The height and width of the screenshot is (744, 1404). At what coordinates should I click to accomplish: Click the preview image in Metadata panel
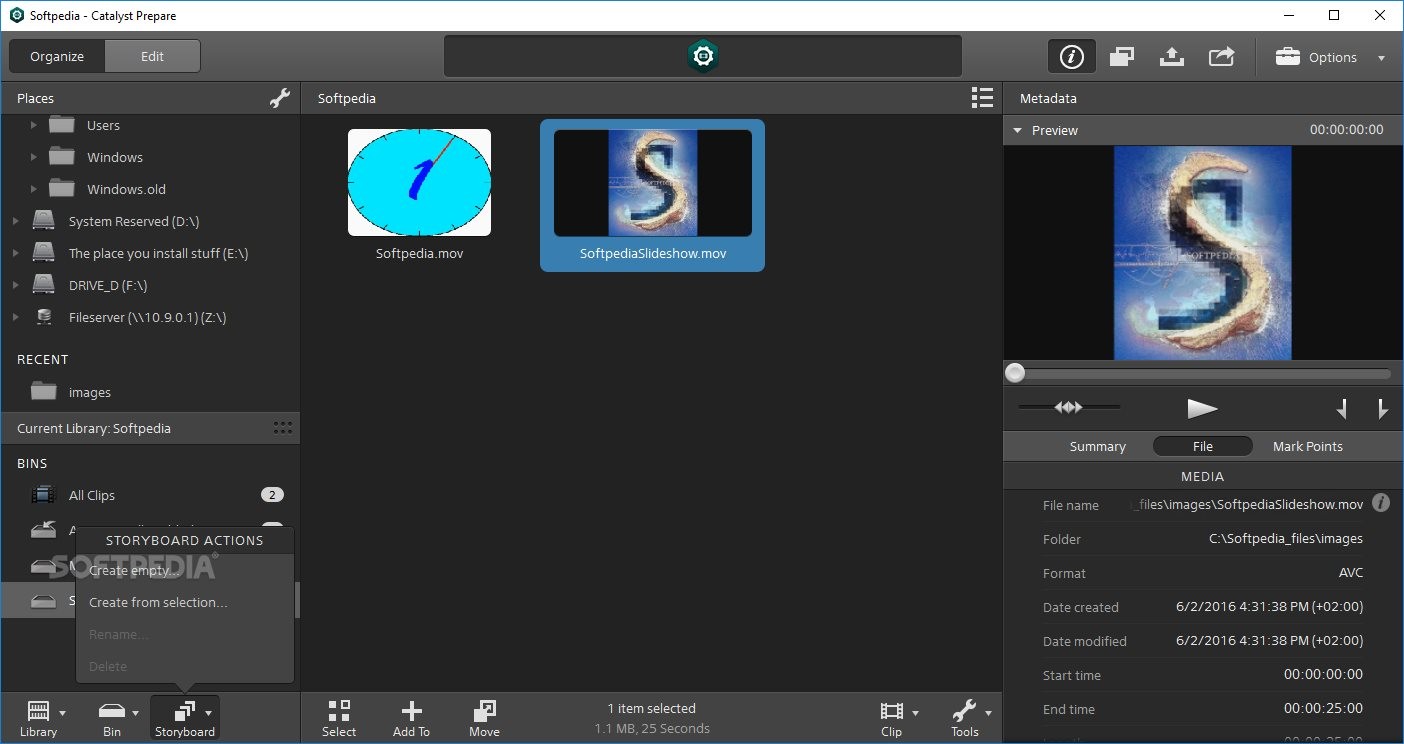(1203, 253)
